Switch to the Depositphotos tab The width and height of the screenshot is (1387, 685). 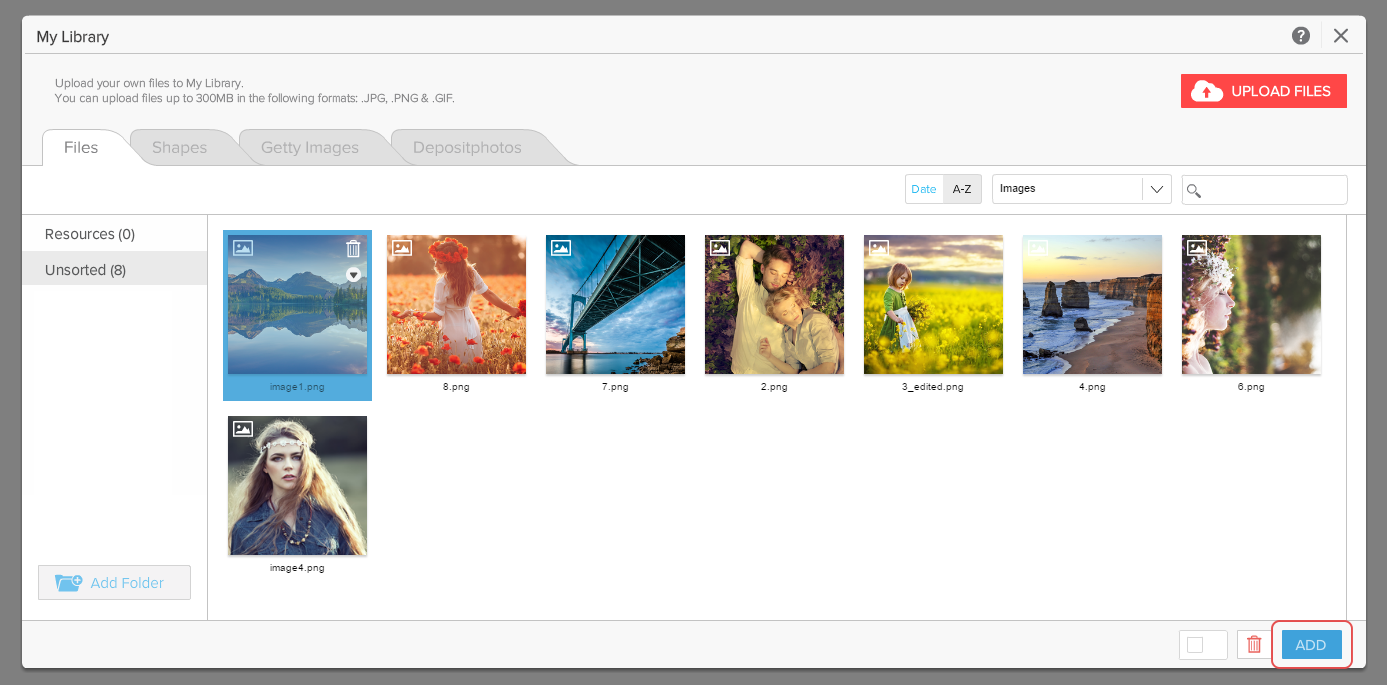click(467, 148)
